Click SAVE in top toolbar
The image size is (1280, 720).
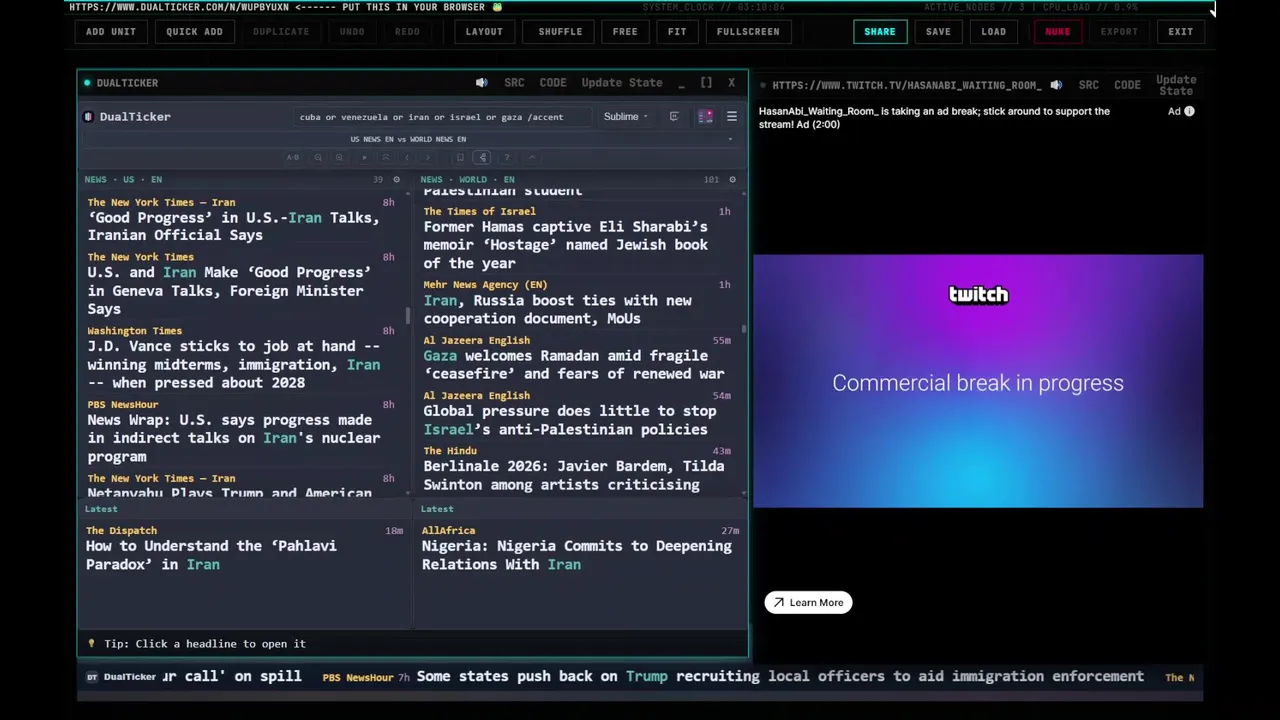[x=938, y=31]
